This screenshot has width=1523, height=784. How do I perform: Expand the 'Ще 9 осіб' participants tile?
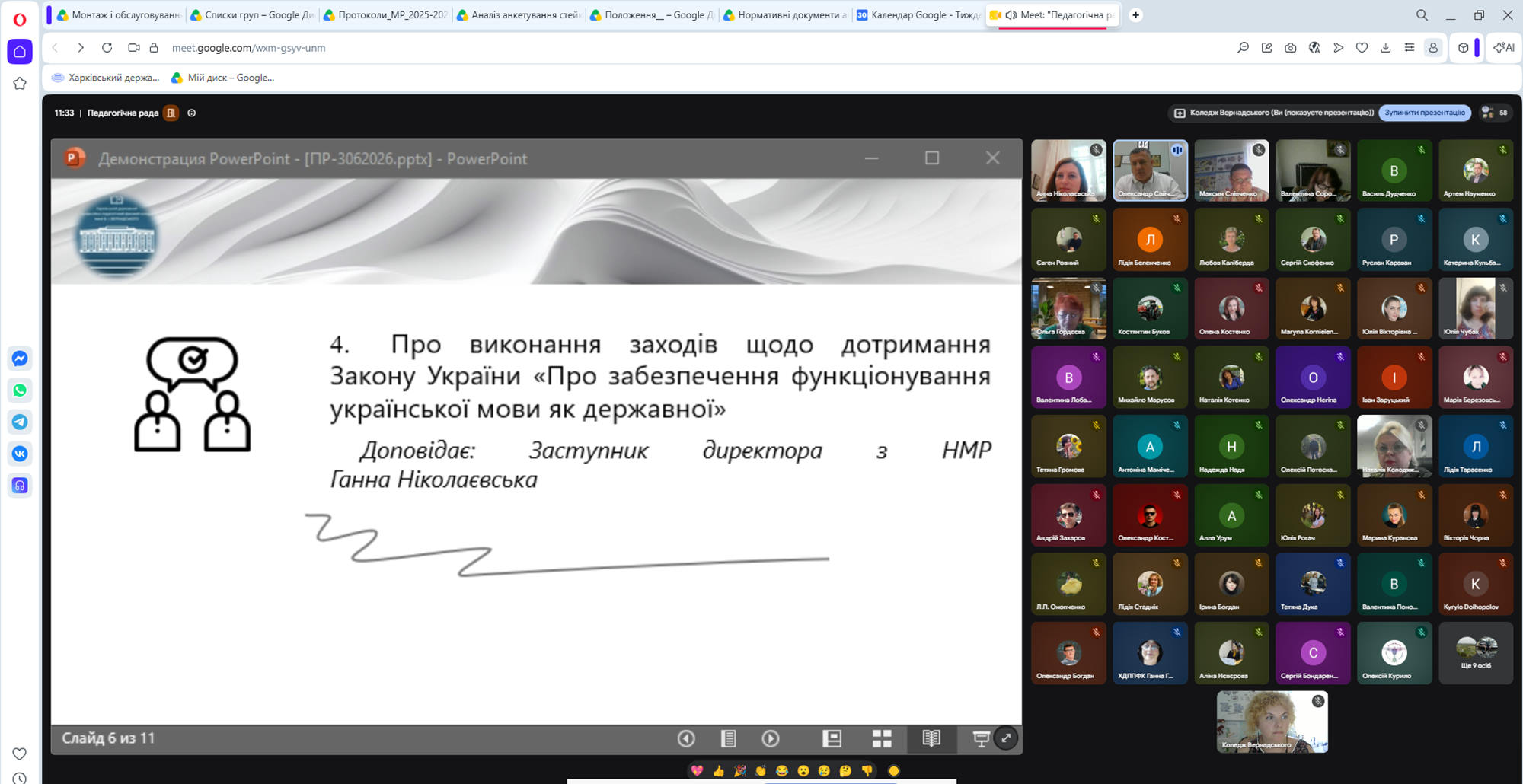click(1475, 653)
